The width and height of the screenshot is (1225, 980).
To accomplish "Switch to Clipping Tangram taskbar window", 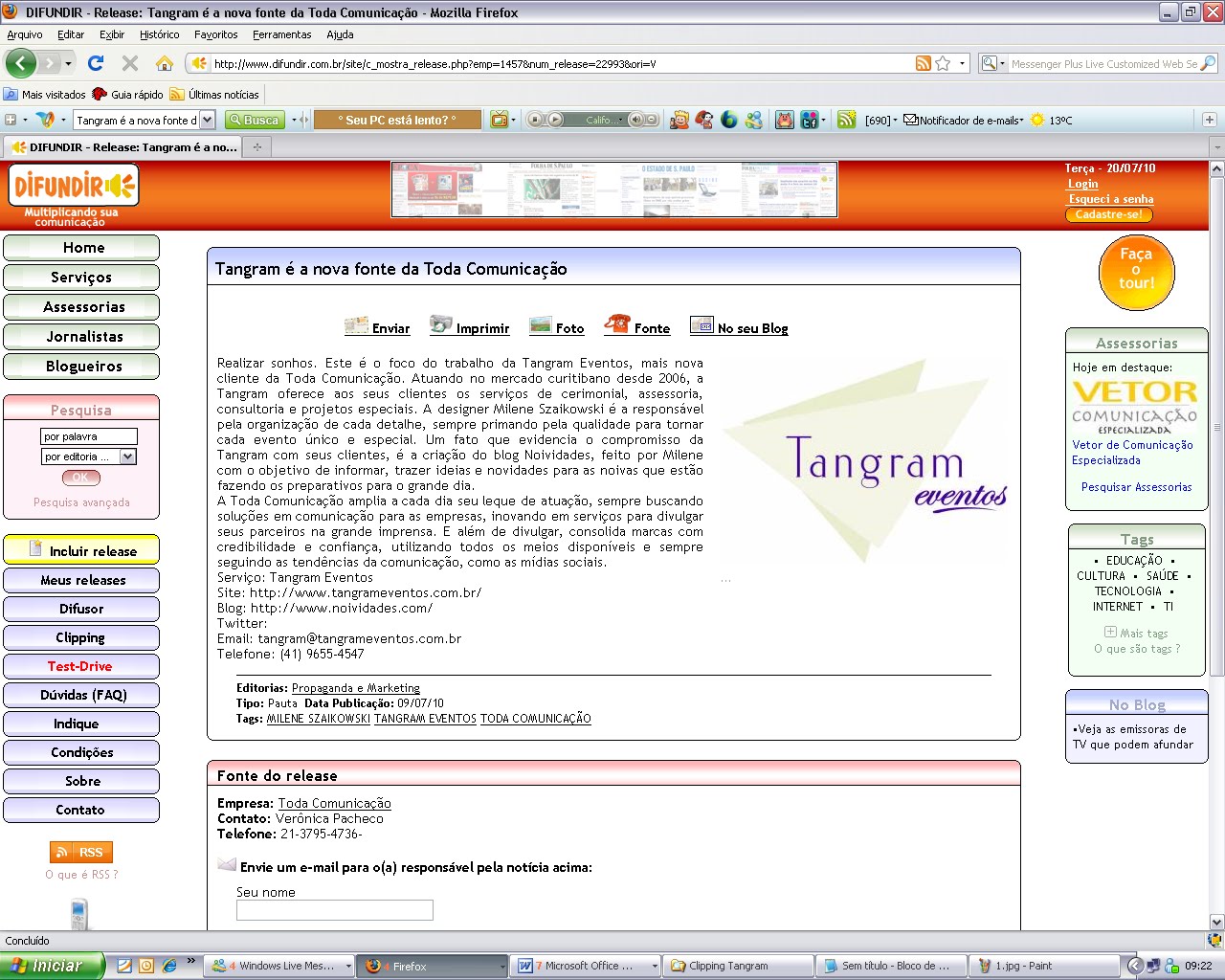I will tap(739, 966).
